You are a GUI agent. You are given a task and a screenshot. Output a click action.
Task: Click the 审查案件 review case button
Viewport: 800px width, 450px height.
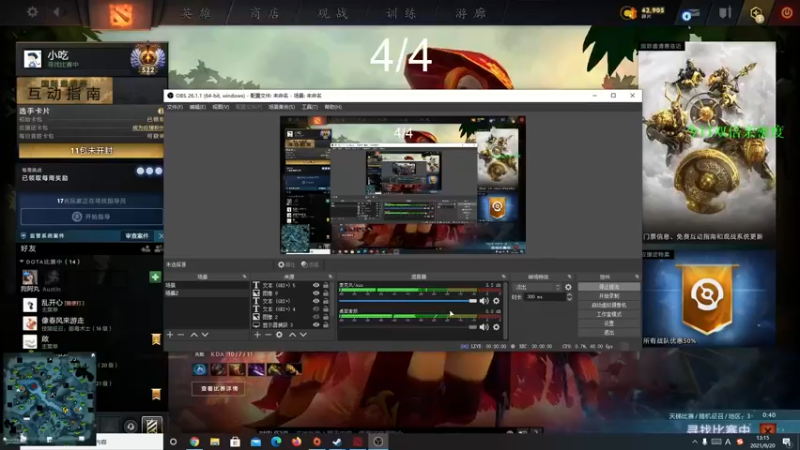137,236
